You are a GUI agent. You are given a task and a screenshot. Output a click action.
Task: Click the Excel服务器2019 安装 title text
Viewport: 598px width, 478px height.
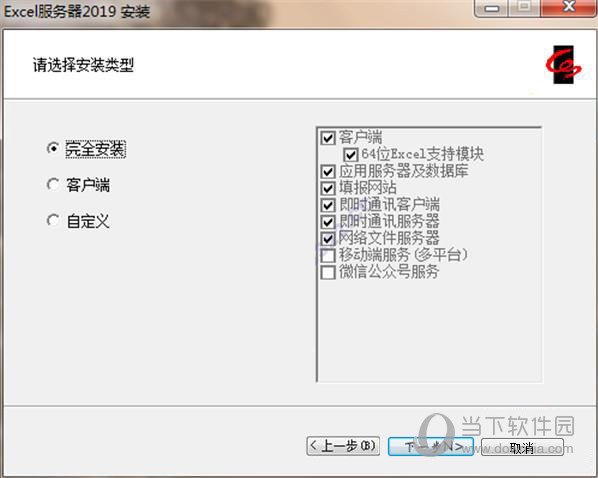pyautogui.click(x=77, y=11)
